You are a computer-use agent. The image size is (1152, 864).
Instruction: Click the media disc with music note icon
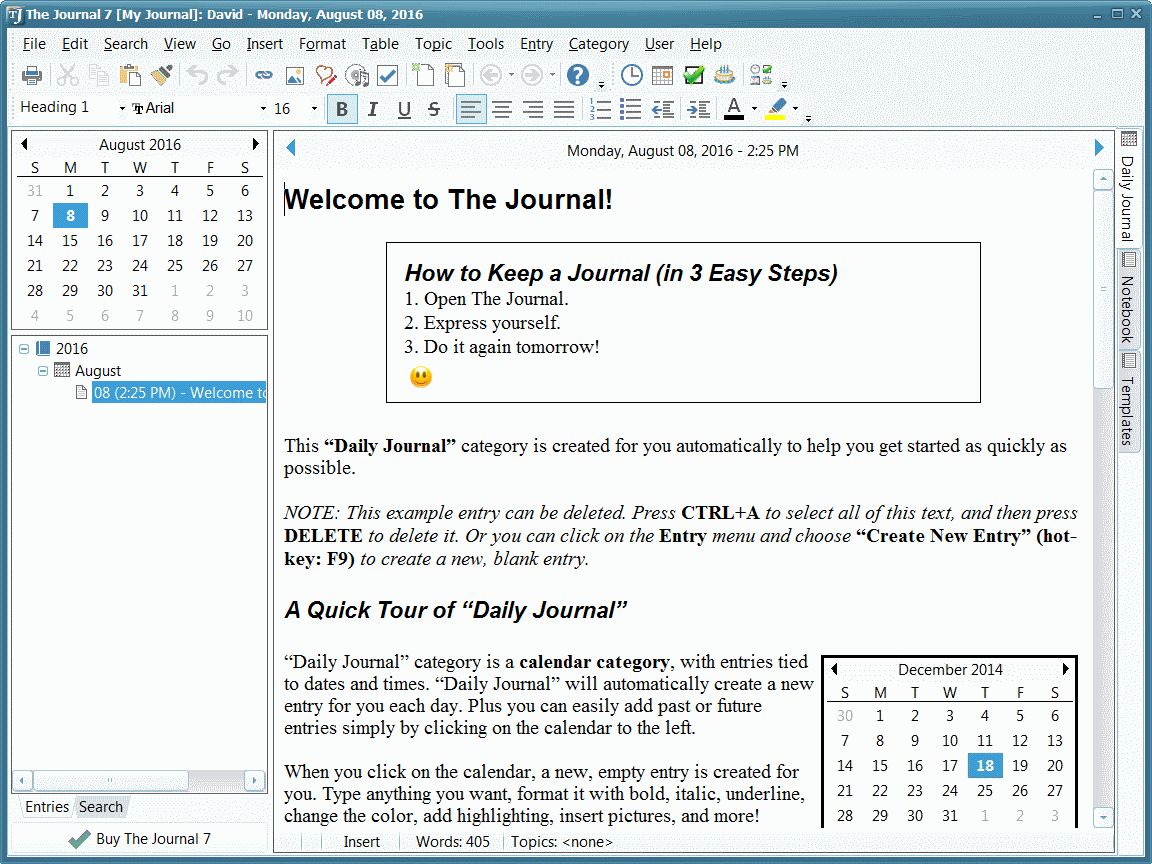pos(357,75)
